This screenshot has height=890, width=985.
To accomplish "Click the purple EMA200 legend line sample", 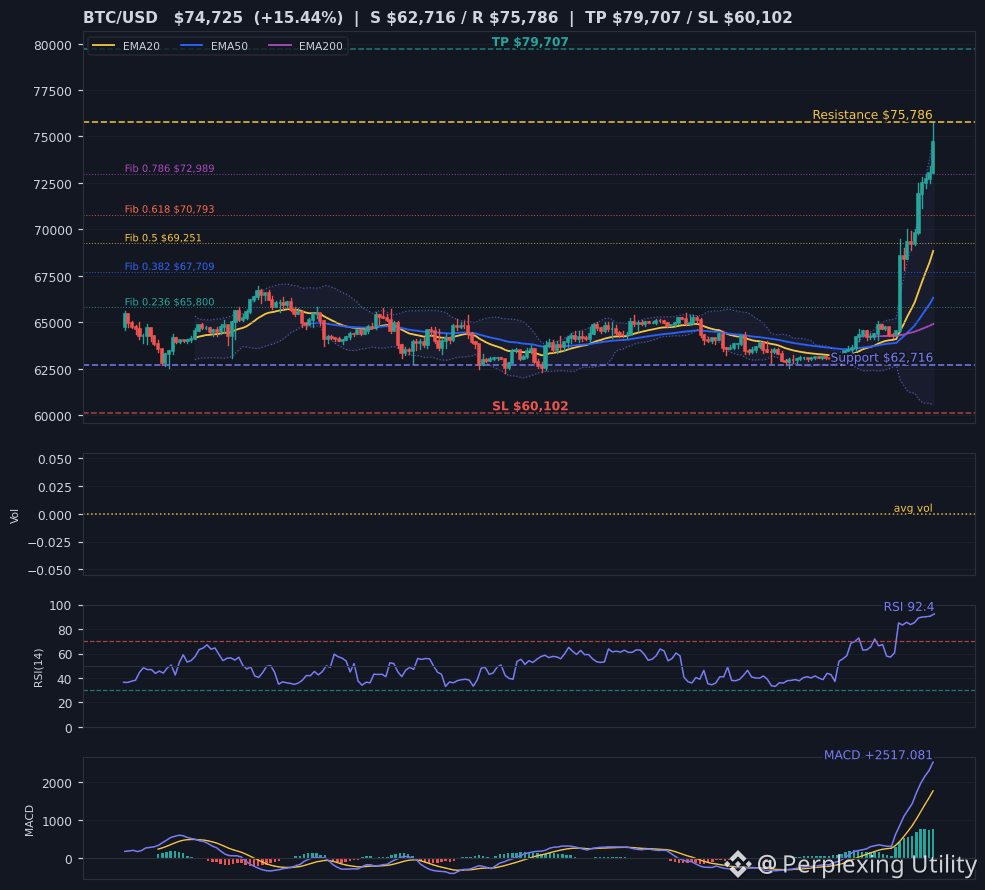I will click(280, 46).
